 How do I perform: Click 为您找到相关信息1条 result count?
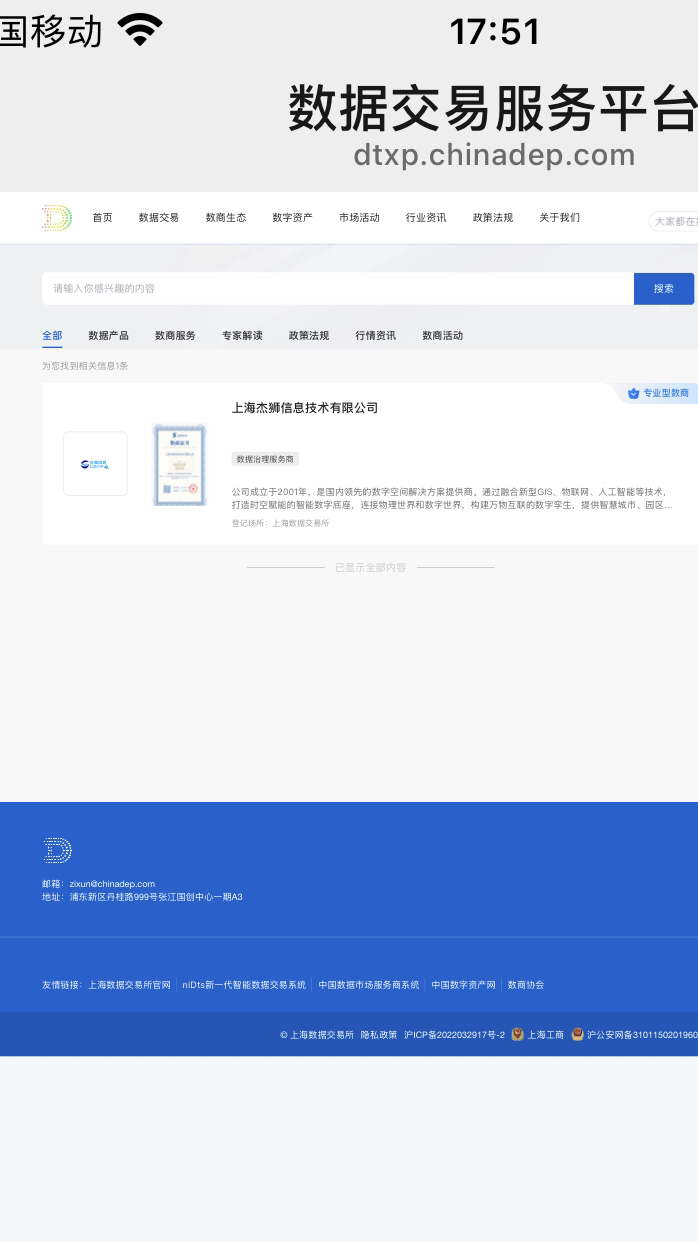pos(85,366)
